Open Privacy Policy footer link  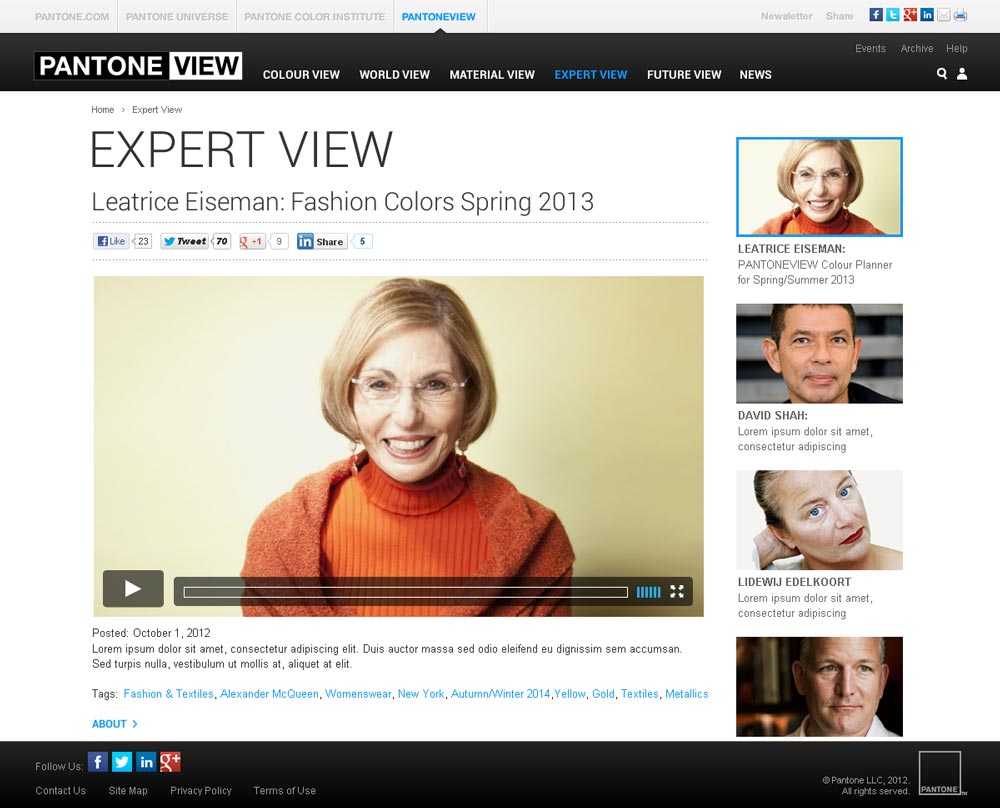(201, 791)
